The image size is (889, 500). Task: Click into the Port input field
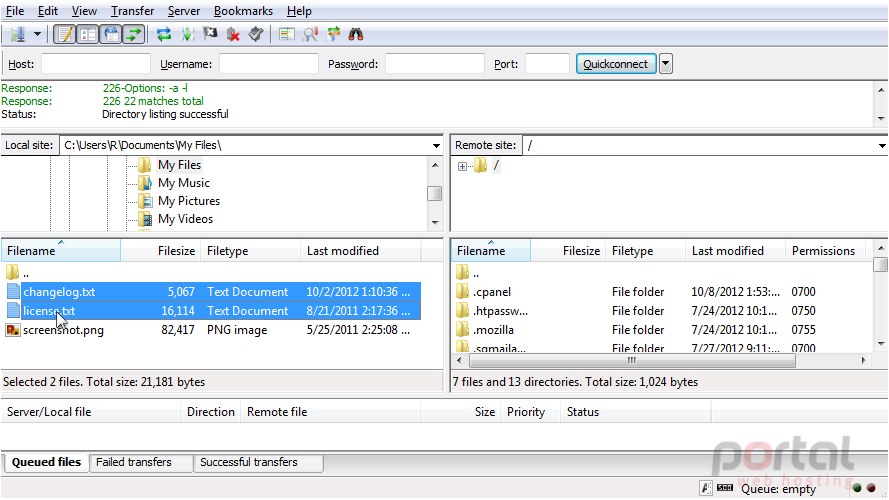tap(547, 64)
